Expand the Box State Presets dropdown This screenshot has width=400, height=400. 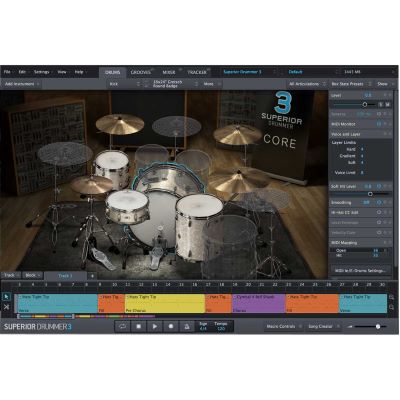(x=350, y=84)
